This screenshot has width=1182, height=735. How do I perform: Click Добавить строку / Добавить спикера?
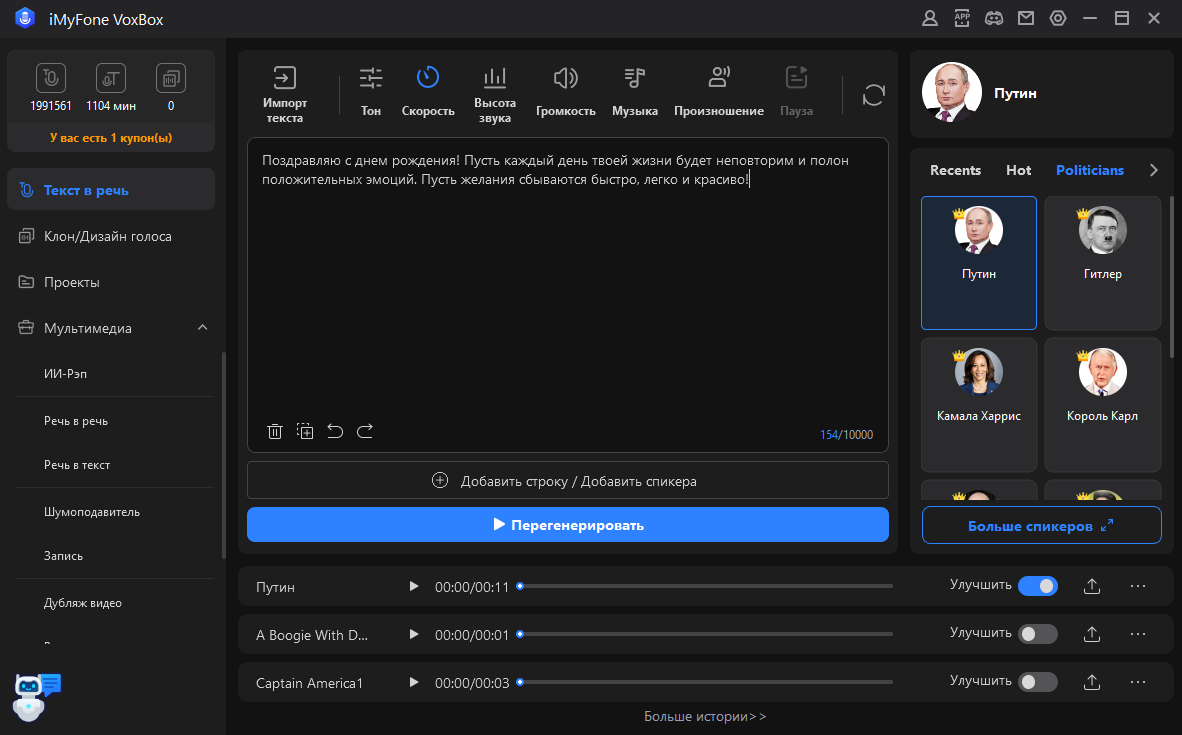point(568,480)
